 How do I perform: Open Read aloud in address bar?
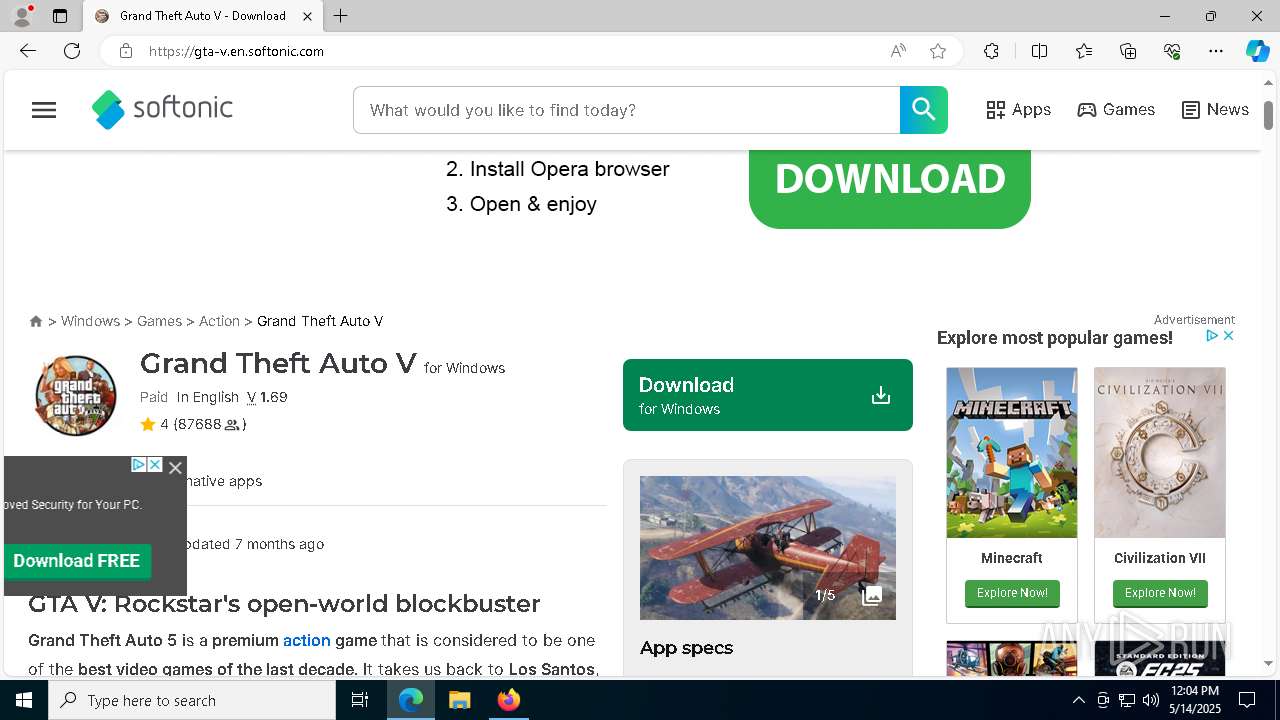tap(898, 51)
